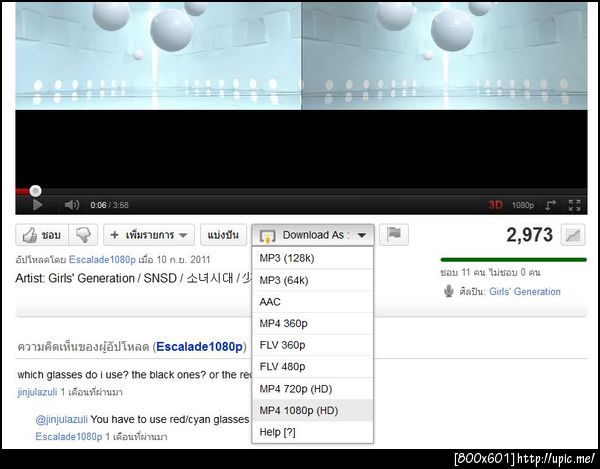This screenshot has height=469, width=600.
Task: Click the Artist: Girls' Generation description text
Action: [x=134, y=278]
